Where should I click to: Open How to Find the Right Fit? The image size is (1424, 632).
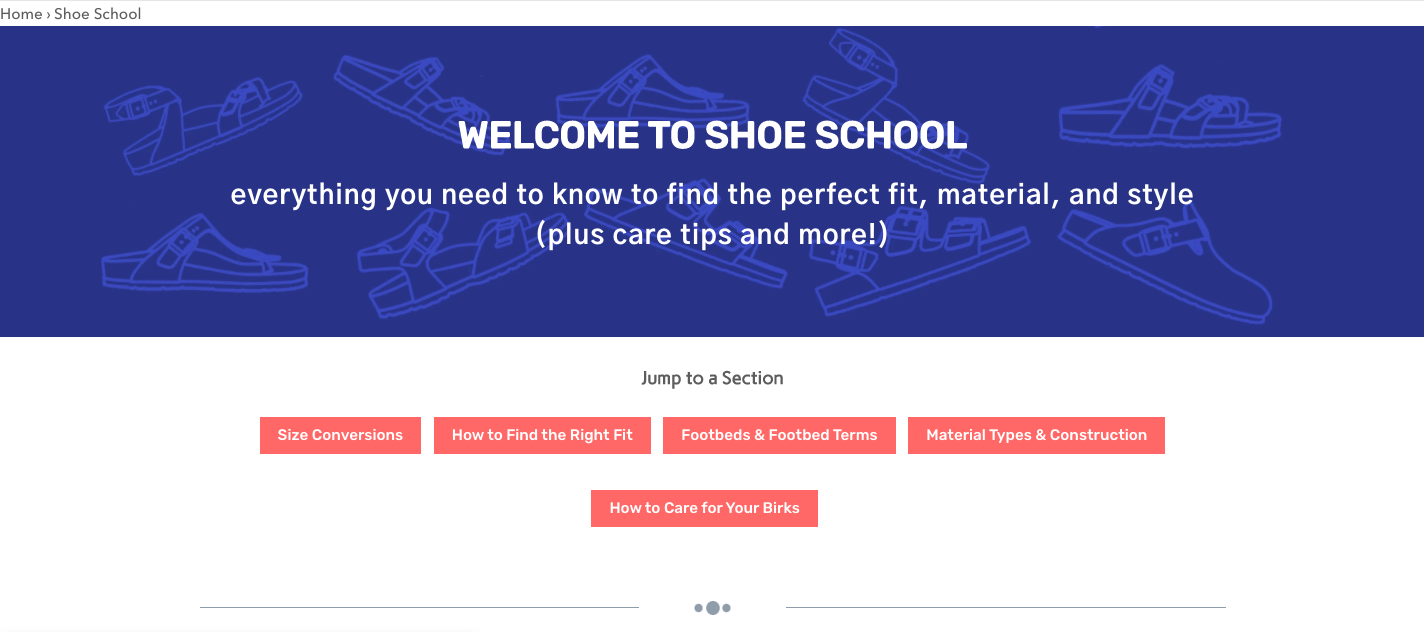(542, 435)
